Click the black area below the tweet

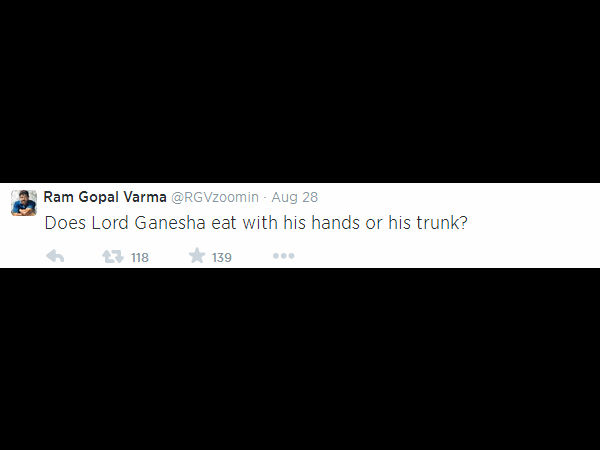300,360
